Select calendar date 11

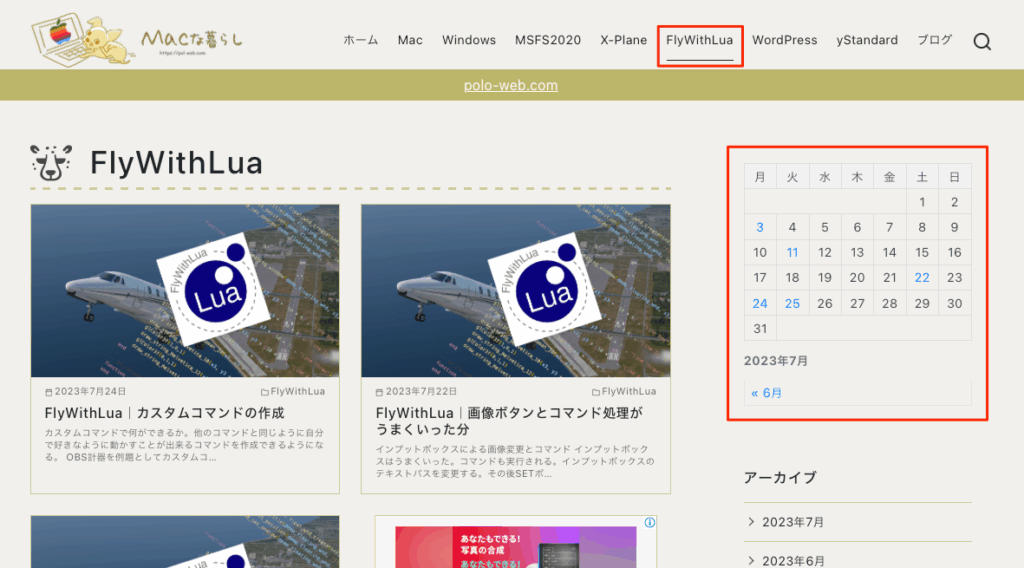point(792,253)
